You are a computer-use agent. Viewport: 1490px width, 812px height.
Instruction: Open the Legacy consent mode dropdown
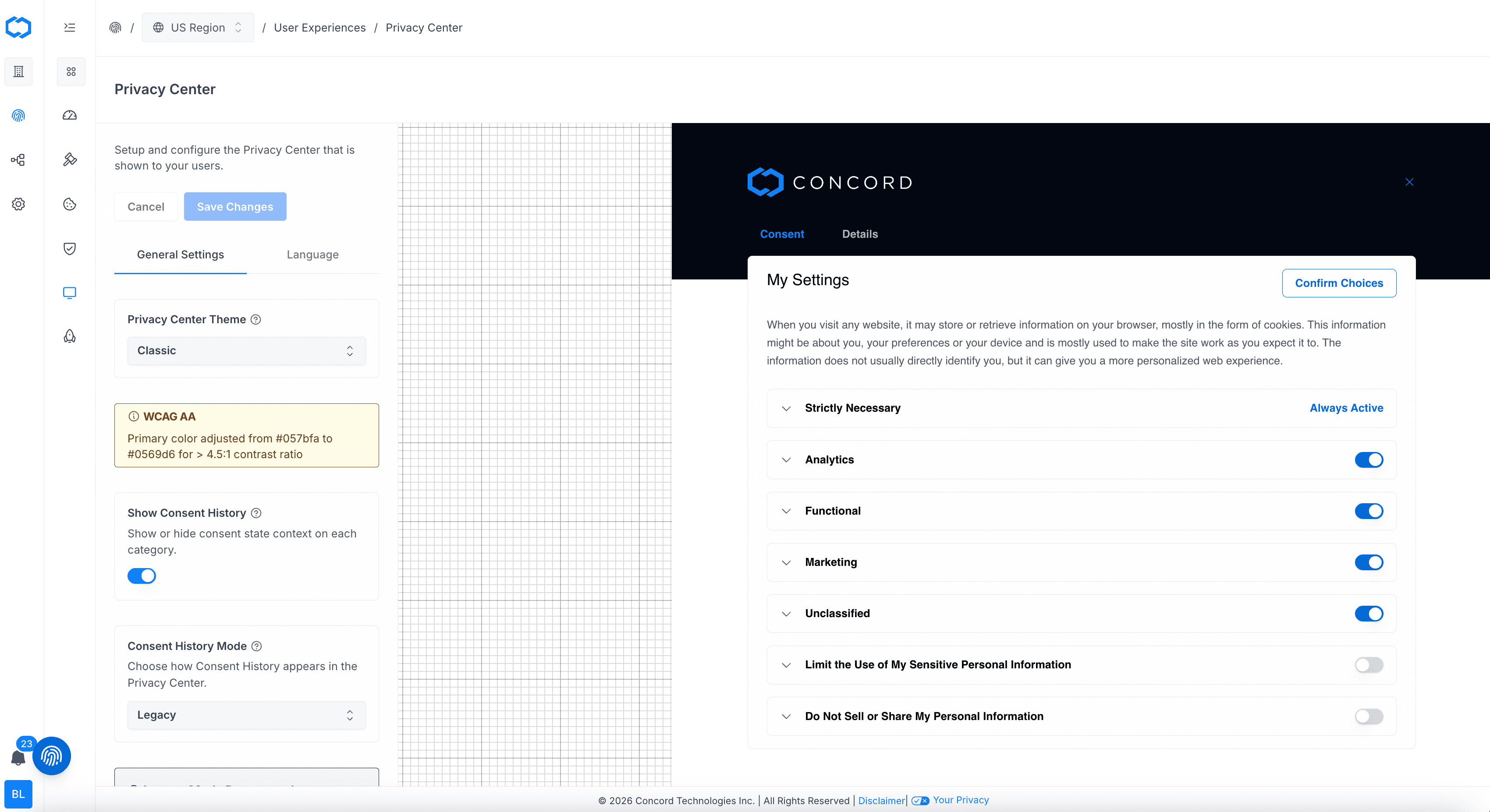click(x=246, y=715)
